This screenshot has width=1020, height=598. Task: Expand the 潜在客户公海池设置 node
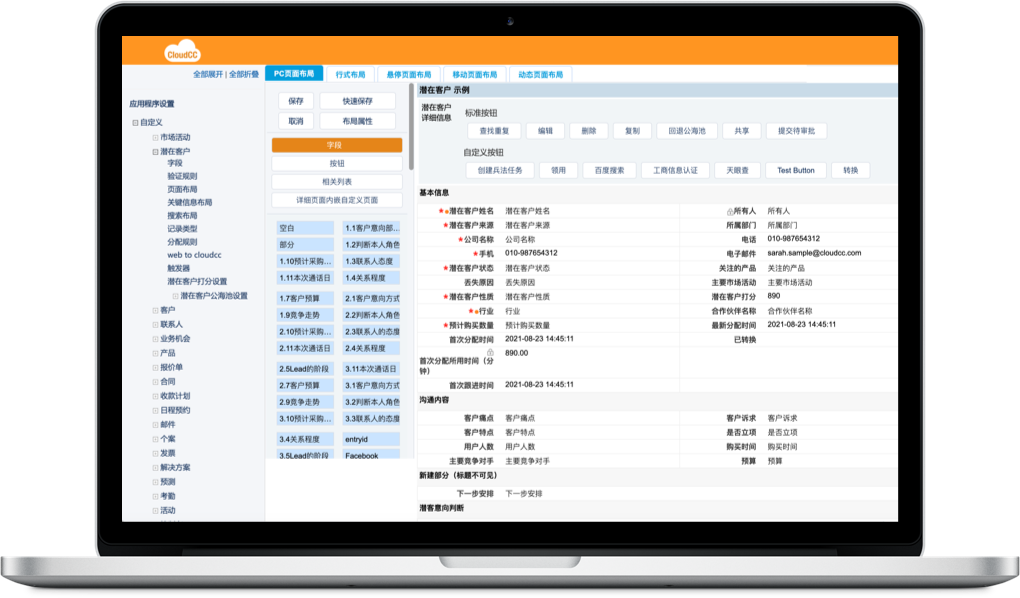click(x=175, y=296)
